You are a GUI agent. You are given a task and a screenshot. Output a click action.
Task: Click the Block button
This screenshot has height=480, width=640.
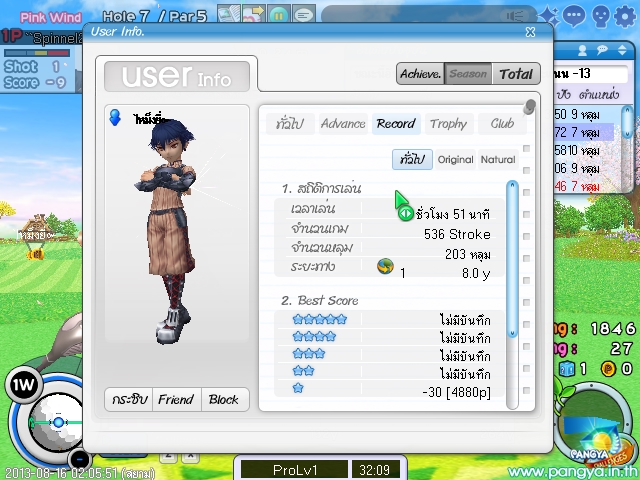pyautogui.click(x=224, y=399)
